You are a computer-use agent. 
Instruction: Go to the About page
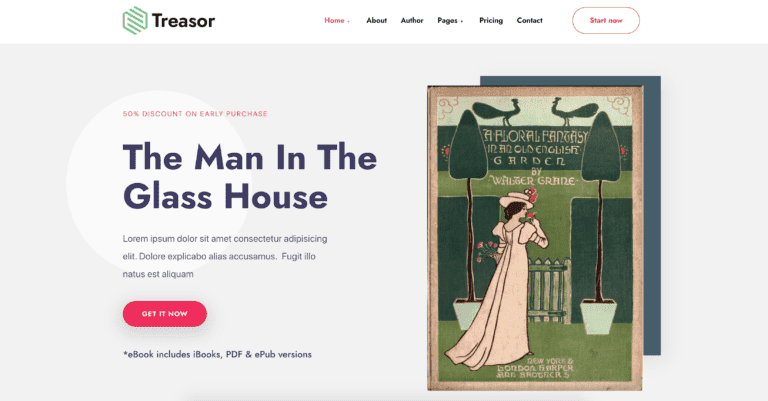(377, 21)
